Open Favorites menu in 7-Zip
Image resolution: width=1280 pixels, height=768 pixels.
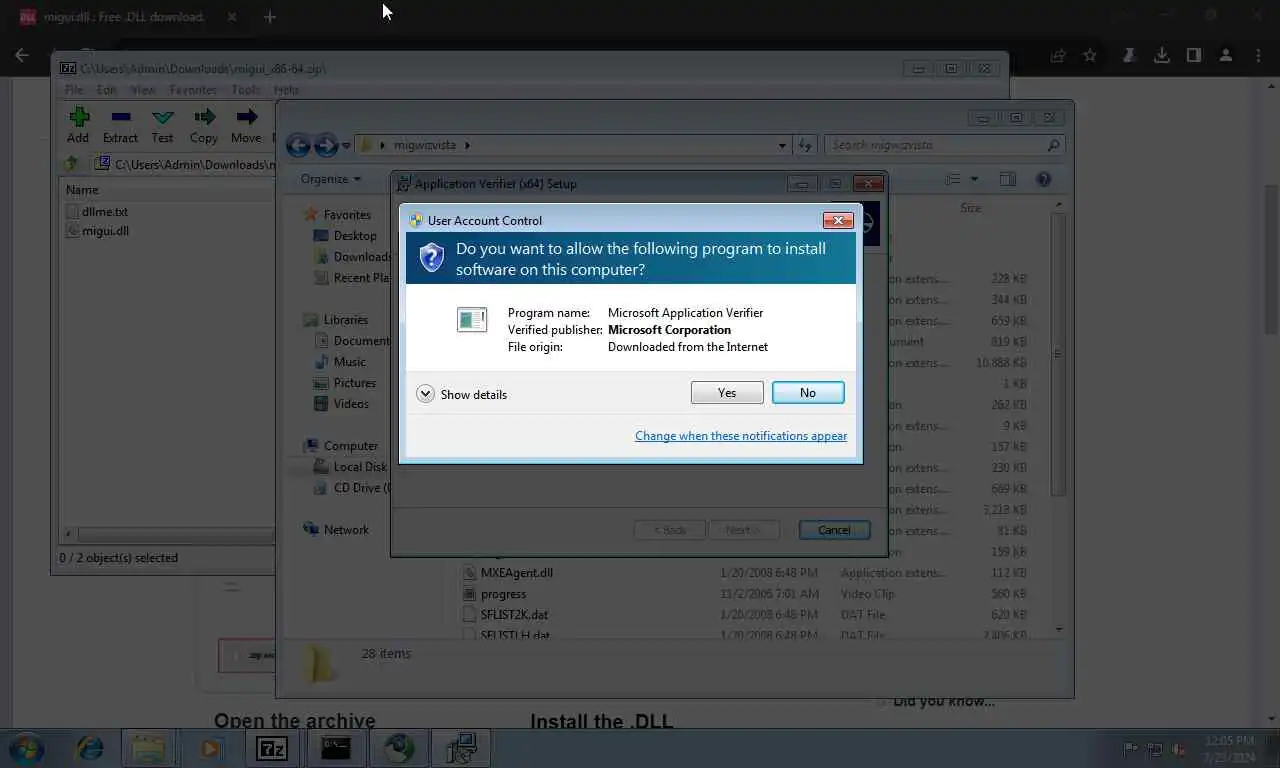tap(193, 90)
